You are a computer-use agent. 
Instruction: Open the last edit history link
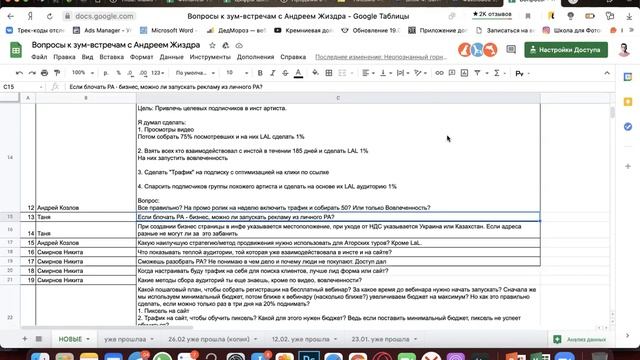381,57
